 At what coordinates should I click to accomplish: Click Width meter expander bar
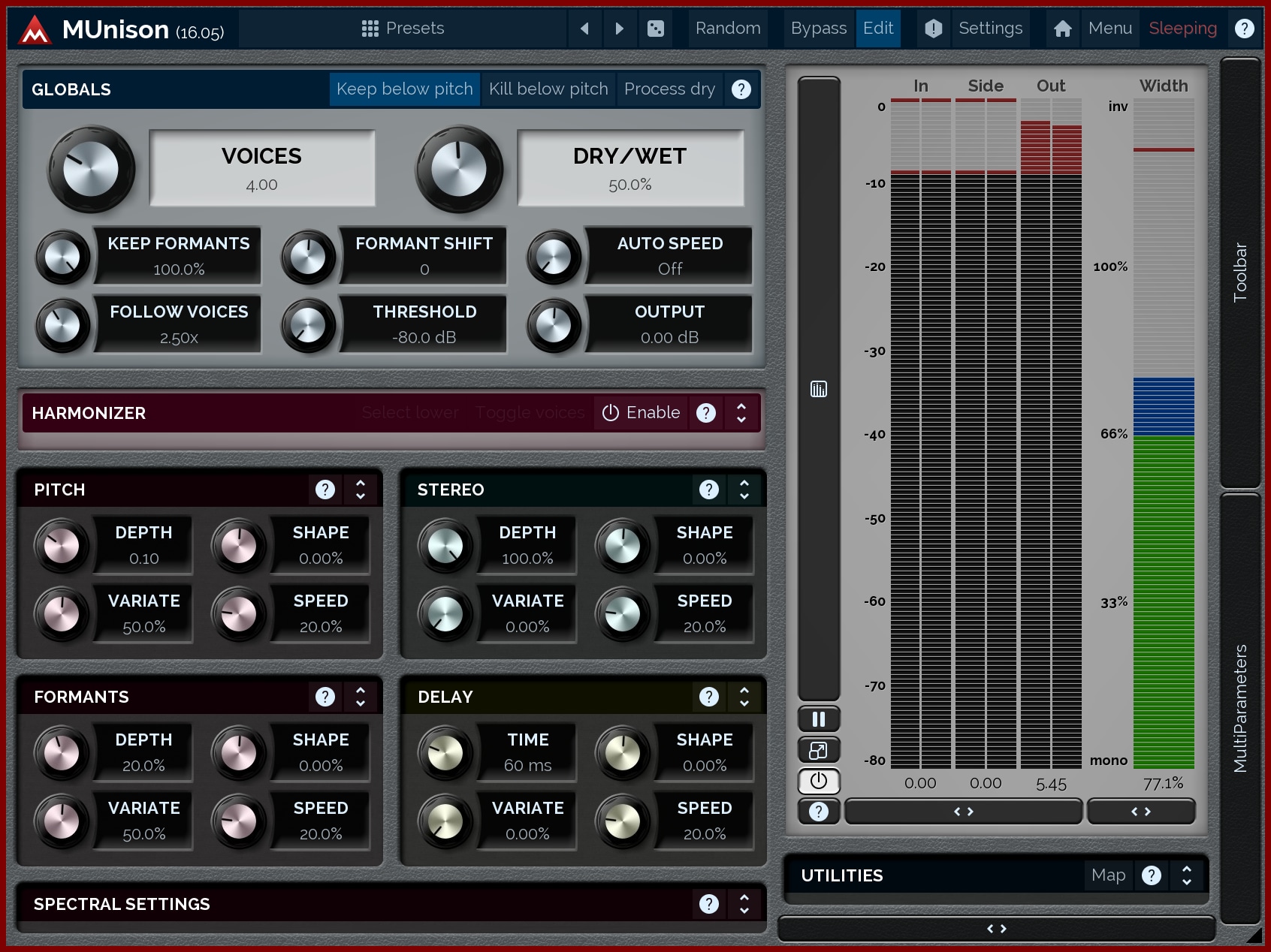click(1141, 812)
